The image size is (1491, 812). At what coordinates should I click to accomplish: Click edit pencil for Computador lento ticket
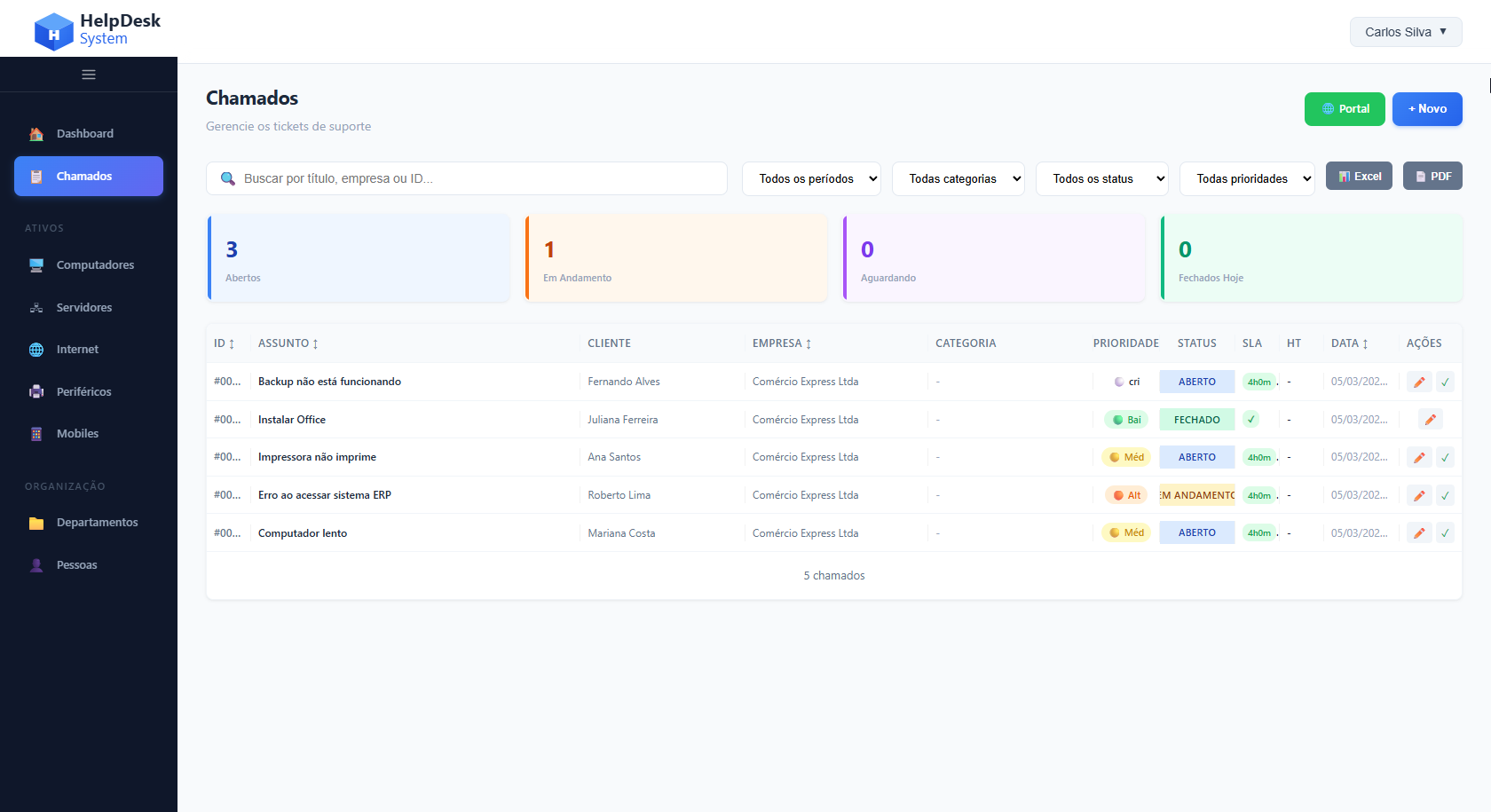(1419, 533)
